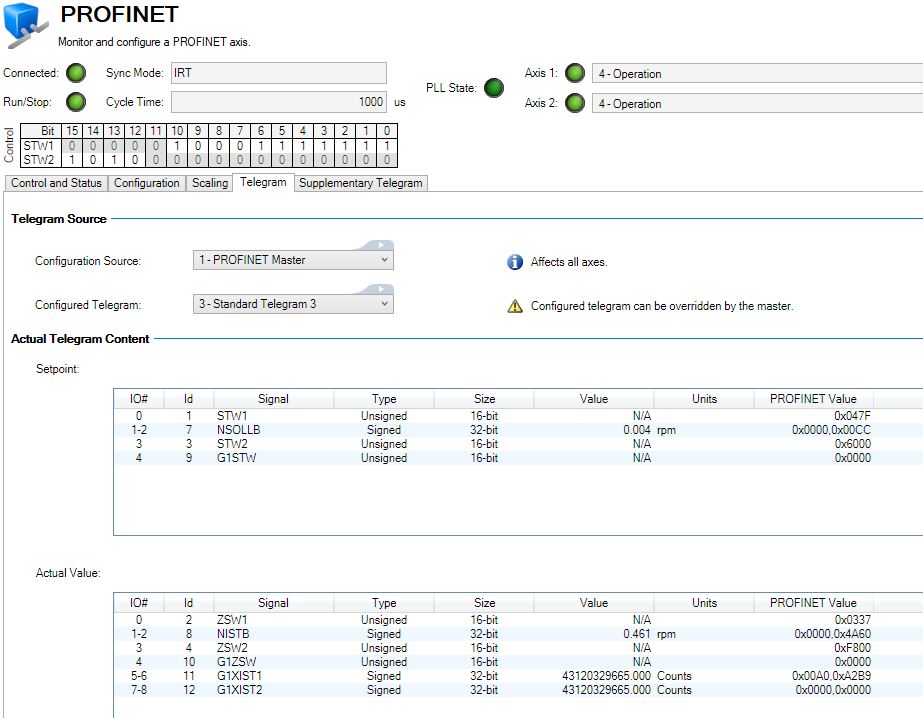The image size is (923, 718).
Task: Open the Supplementary Telegram tab
Action: 361,183
